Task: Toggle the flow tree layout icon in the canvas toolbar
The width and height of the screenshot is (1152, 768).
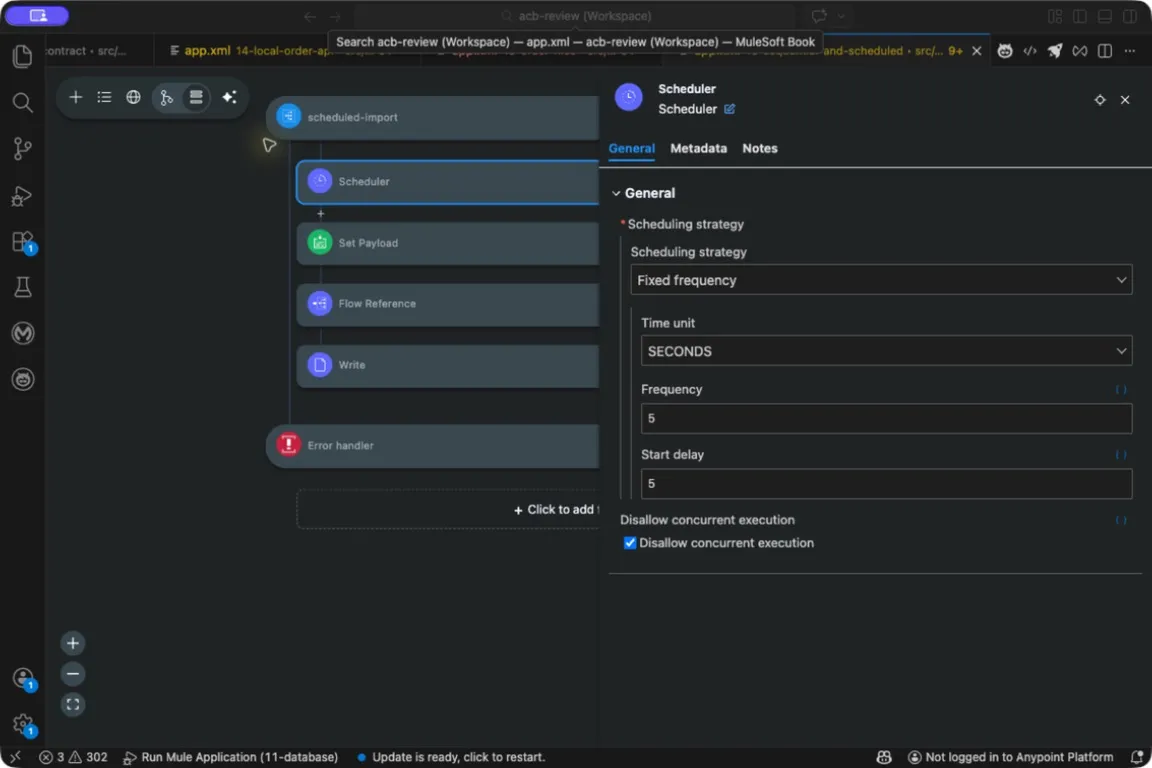Action: coord(166,97)
